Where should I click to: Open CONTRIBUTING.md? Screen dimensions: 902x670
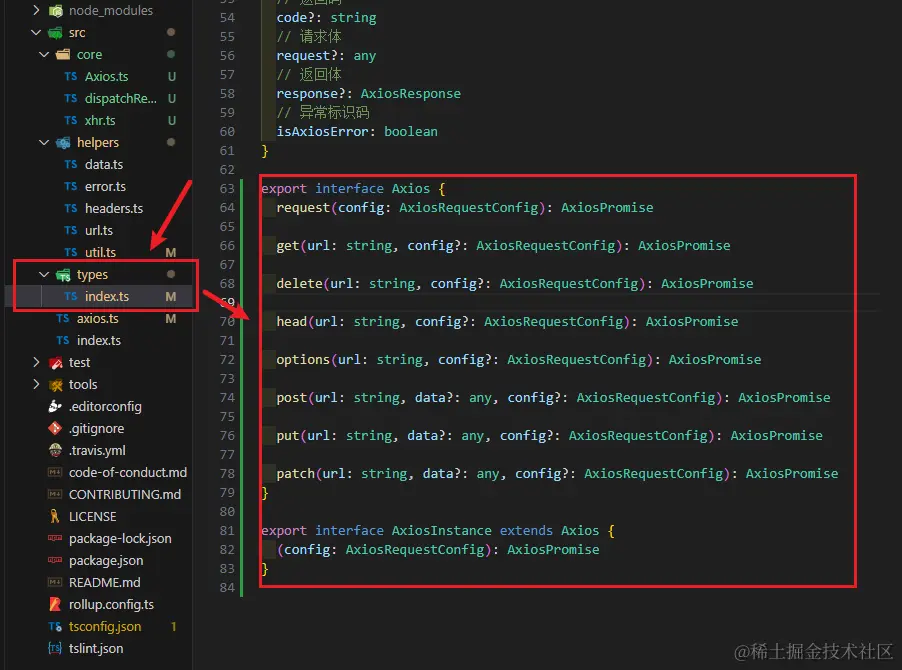125,494
